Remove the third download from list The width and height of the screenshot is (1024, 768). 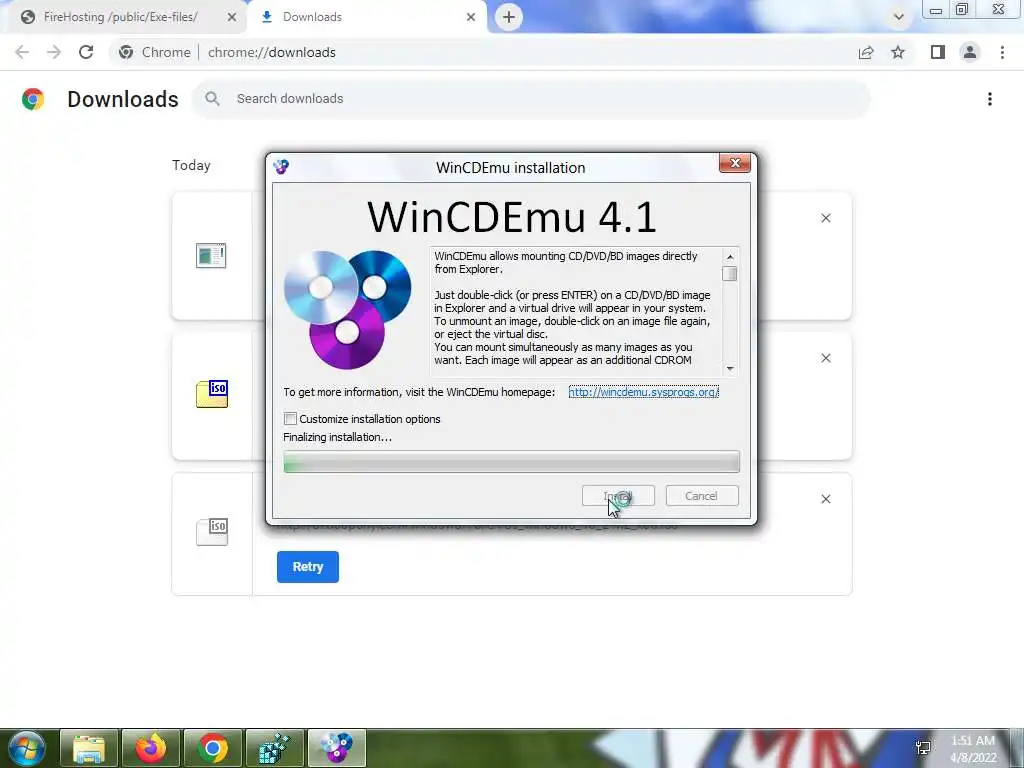point(825,499)
